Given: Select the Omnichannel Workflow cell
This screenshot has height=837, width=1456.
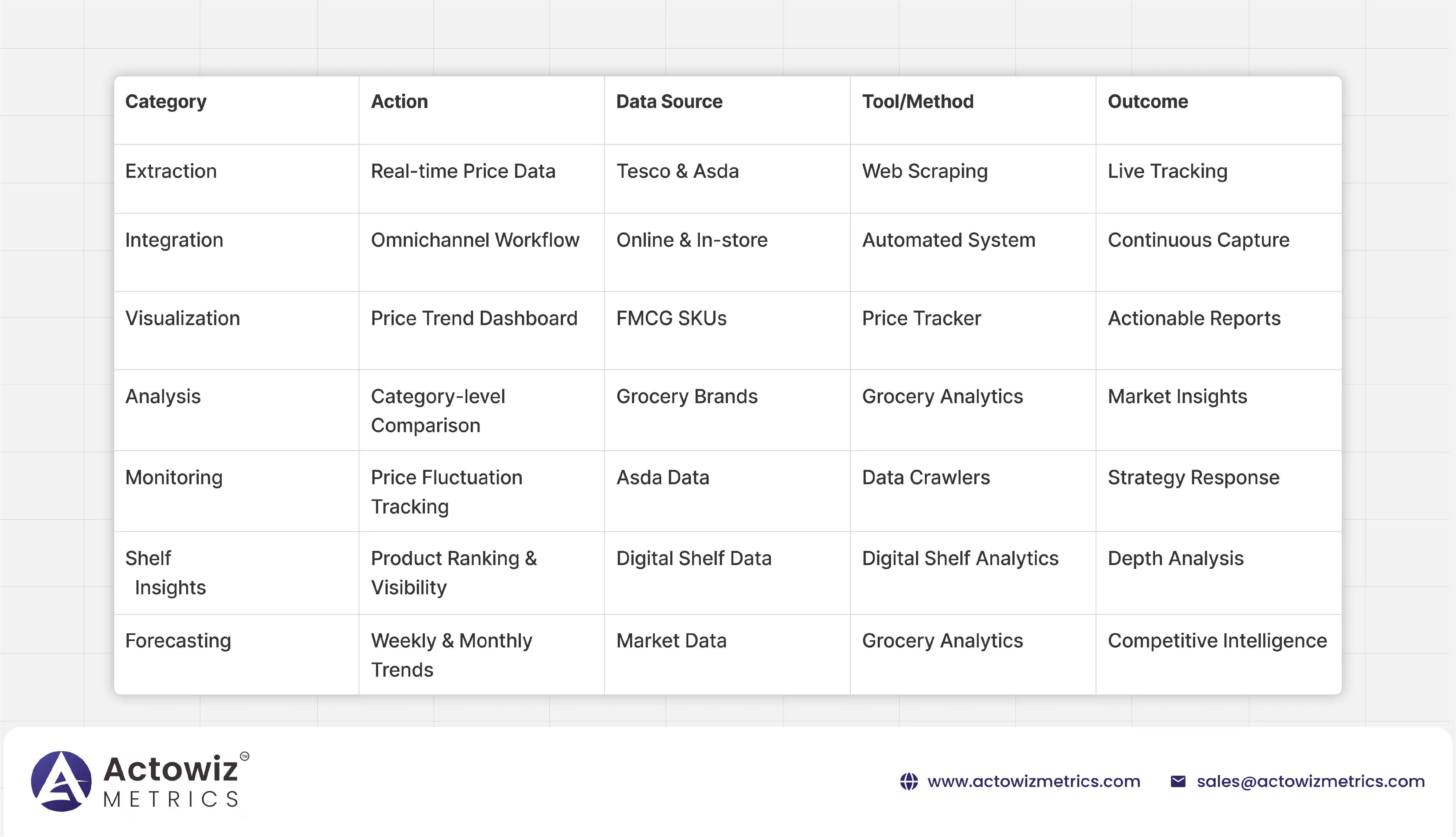Looking at the screenshot, I should (x=475, y=240).
